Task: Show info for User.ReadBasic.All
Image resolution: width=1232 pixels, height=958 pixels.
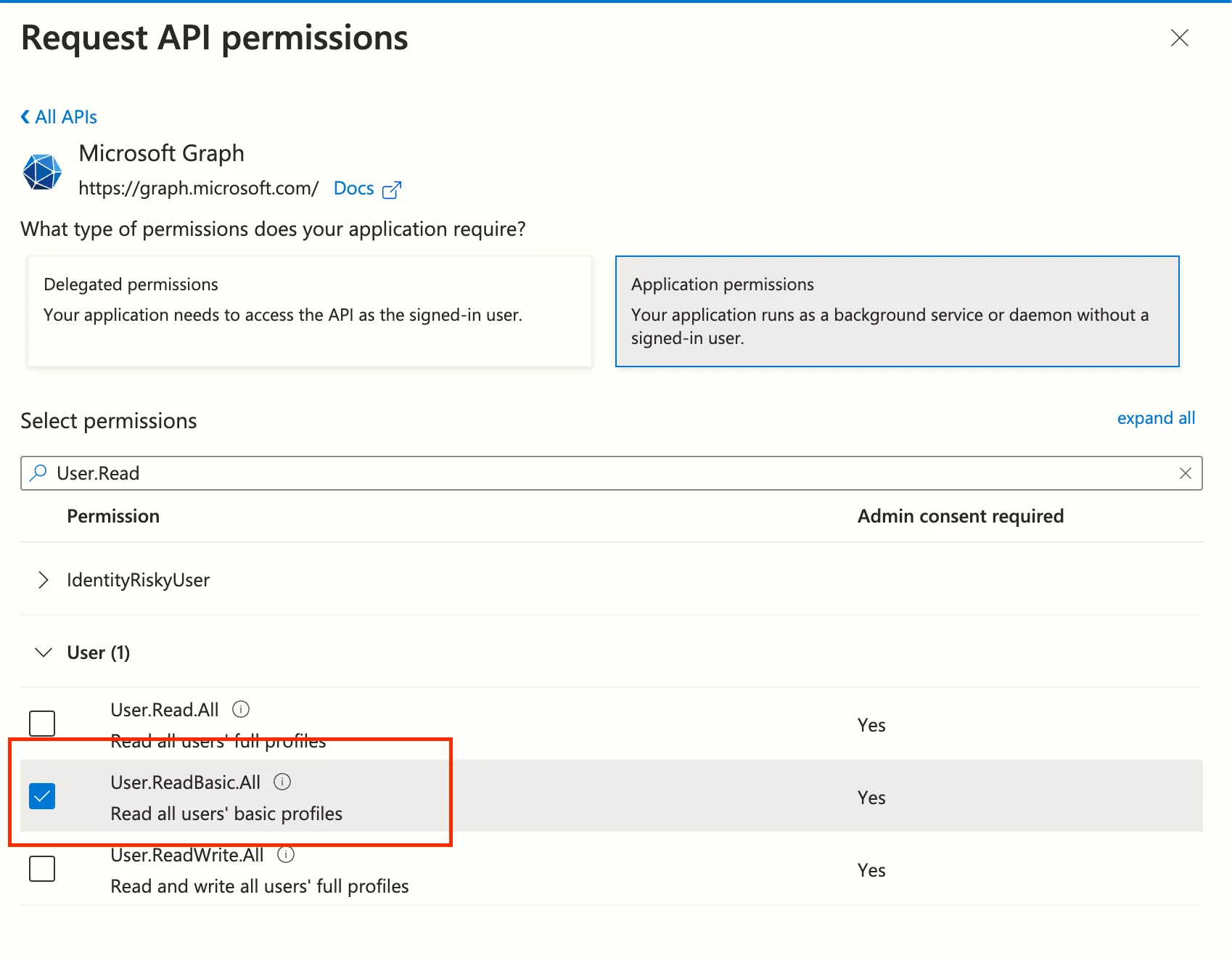Action: 282,782
